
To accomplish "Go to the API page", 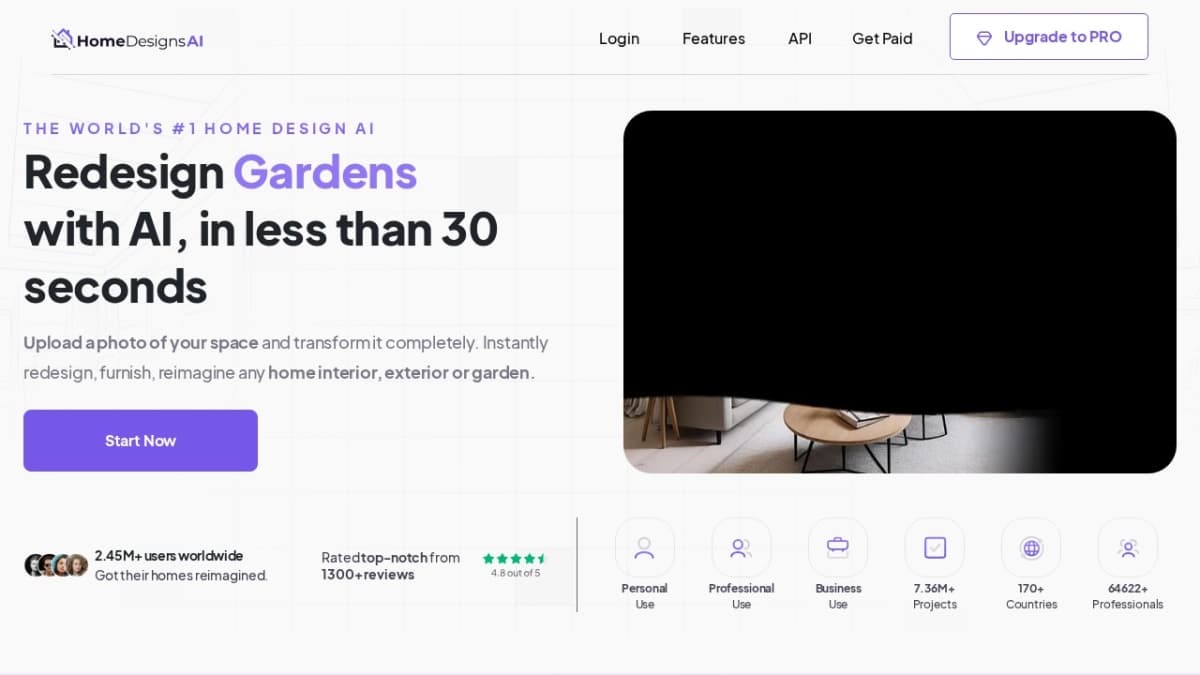I will pyautogui.click(x=800, y=38).
